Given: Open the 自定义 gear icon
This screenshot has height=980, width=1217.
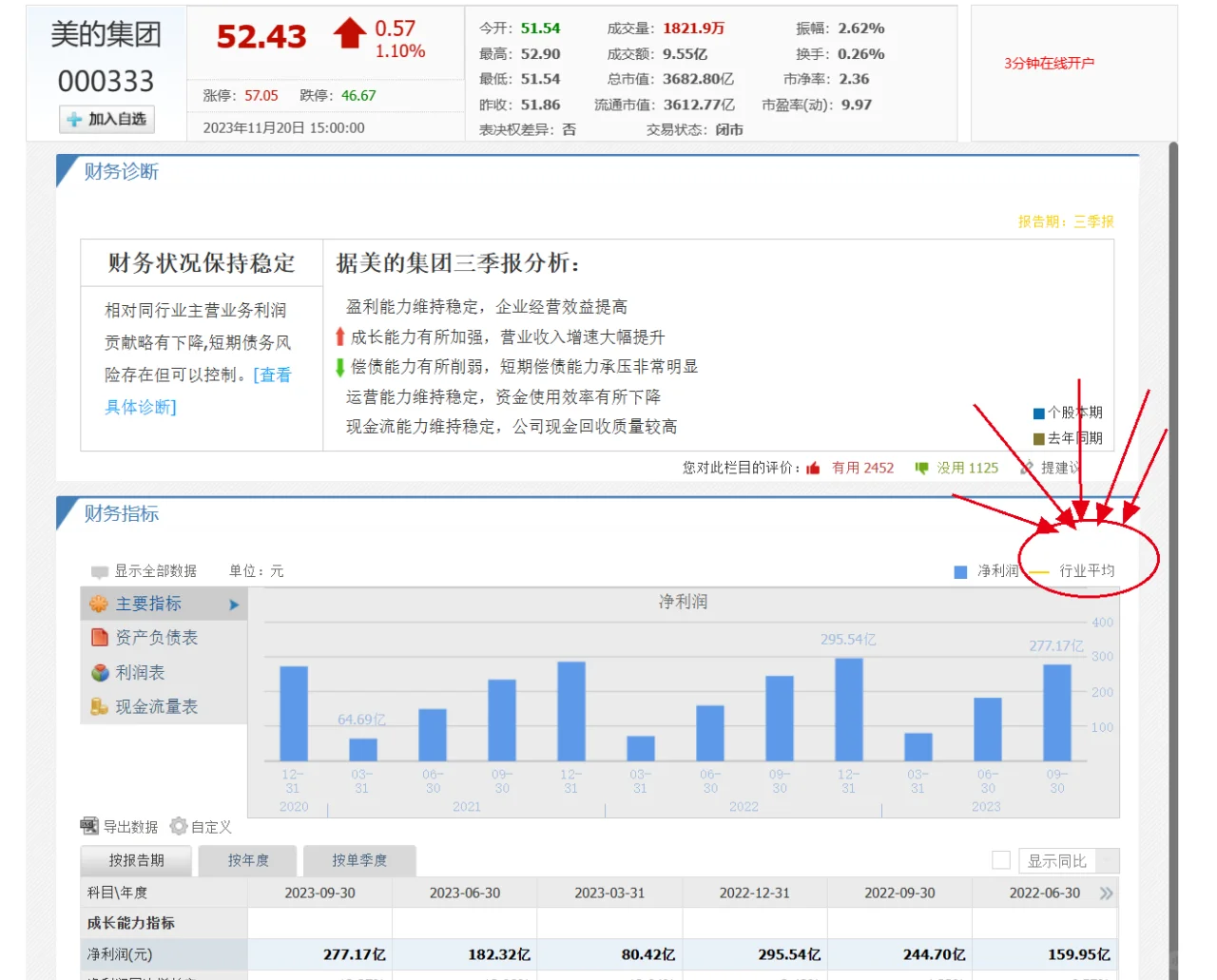Looking at the screenshot, I should [178, 826].
